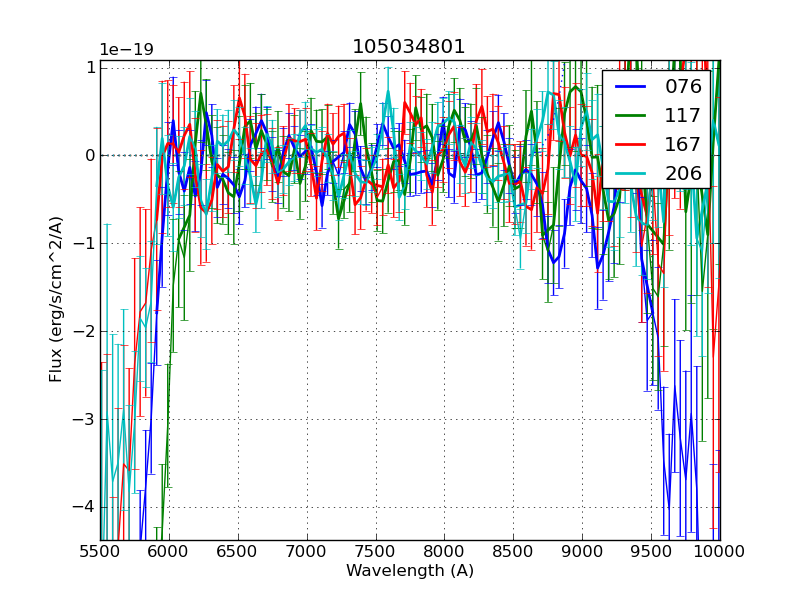Select the 117 legend label
The height and width of the screenshot is (600, 800).
pos(682,115)
